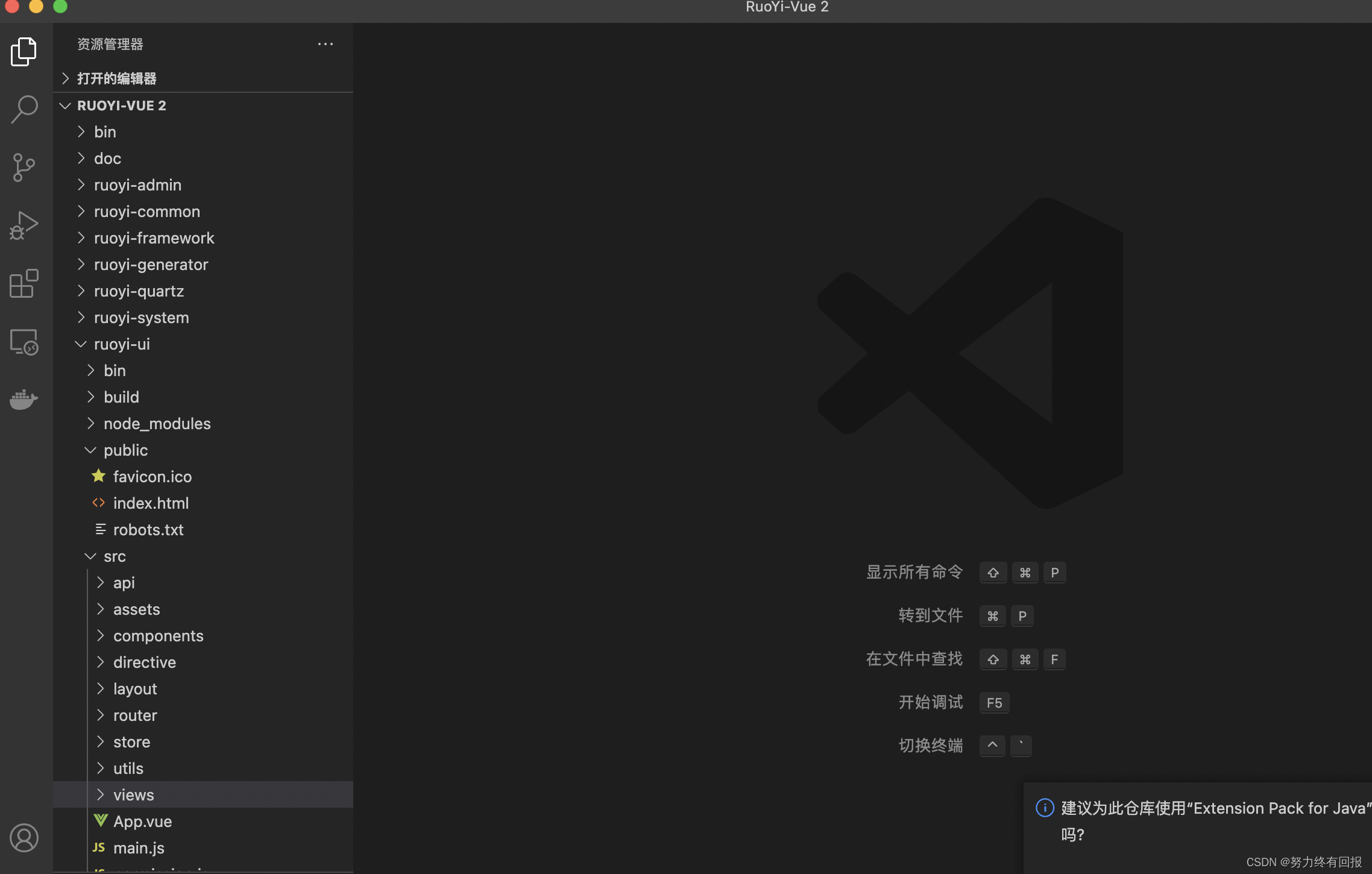Click the robots.txt text file icon
Screen dimensions: 1372x874
click(x=100, y=529)
